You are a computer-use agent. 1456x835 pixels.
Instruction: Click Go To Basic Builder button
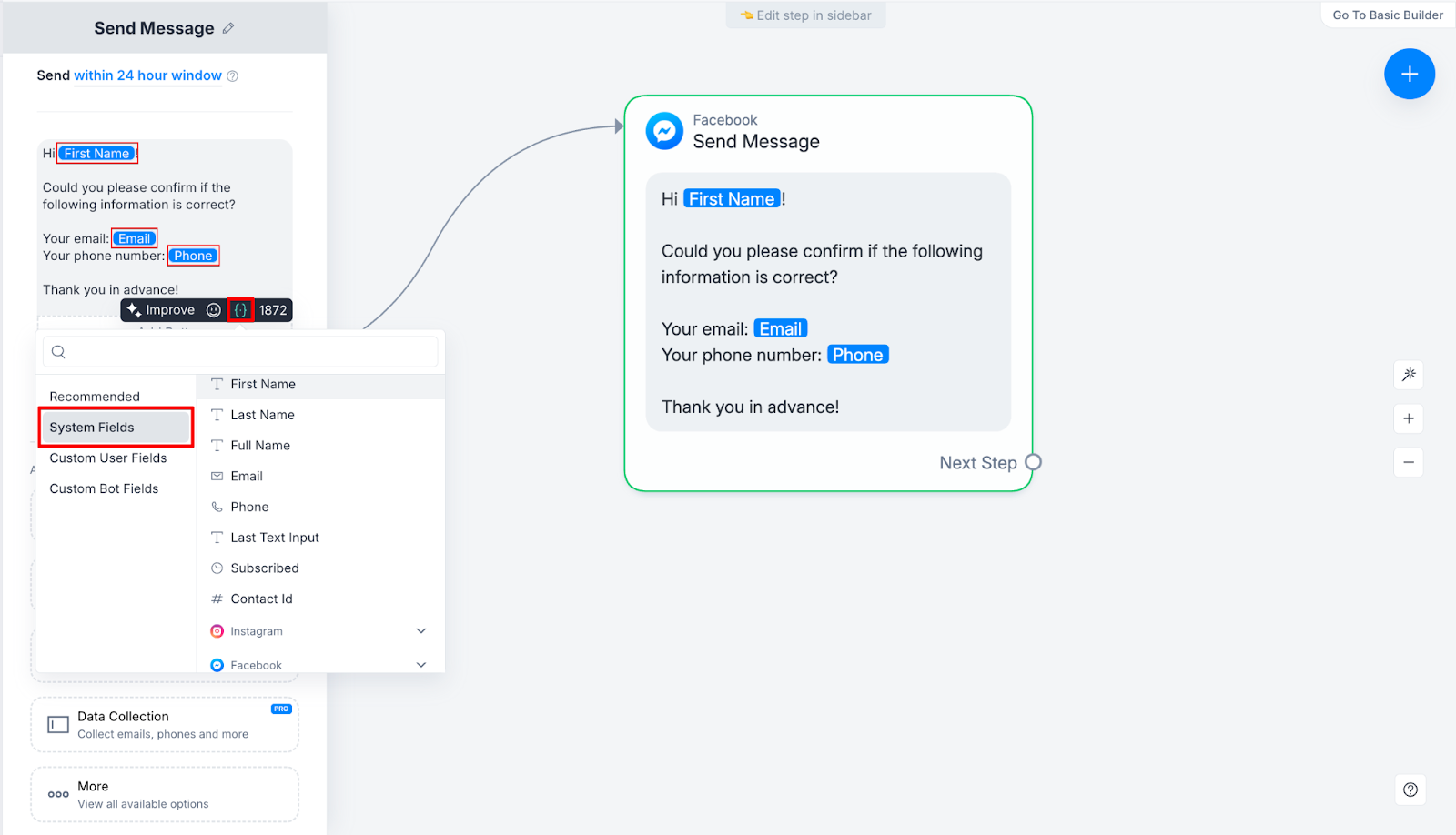pos(1387,15)
